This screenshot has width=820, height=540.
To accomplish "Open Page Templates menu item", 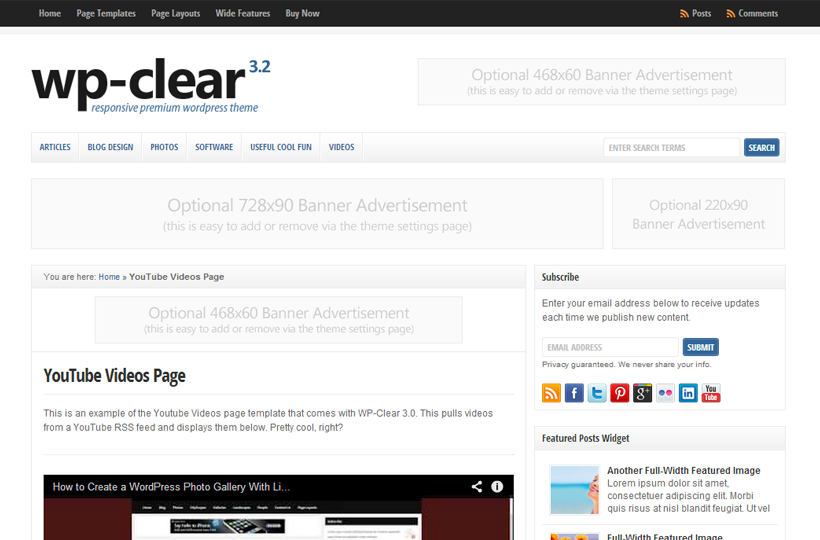I will click(x=106, y=14).
